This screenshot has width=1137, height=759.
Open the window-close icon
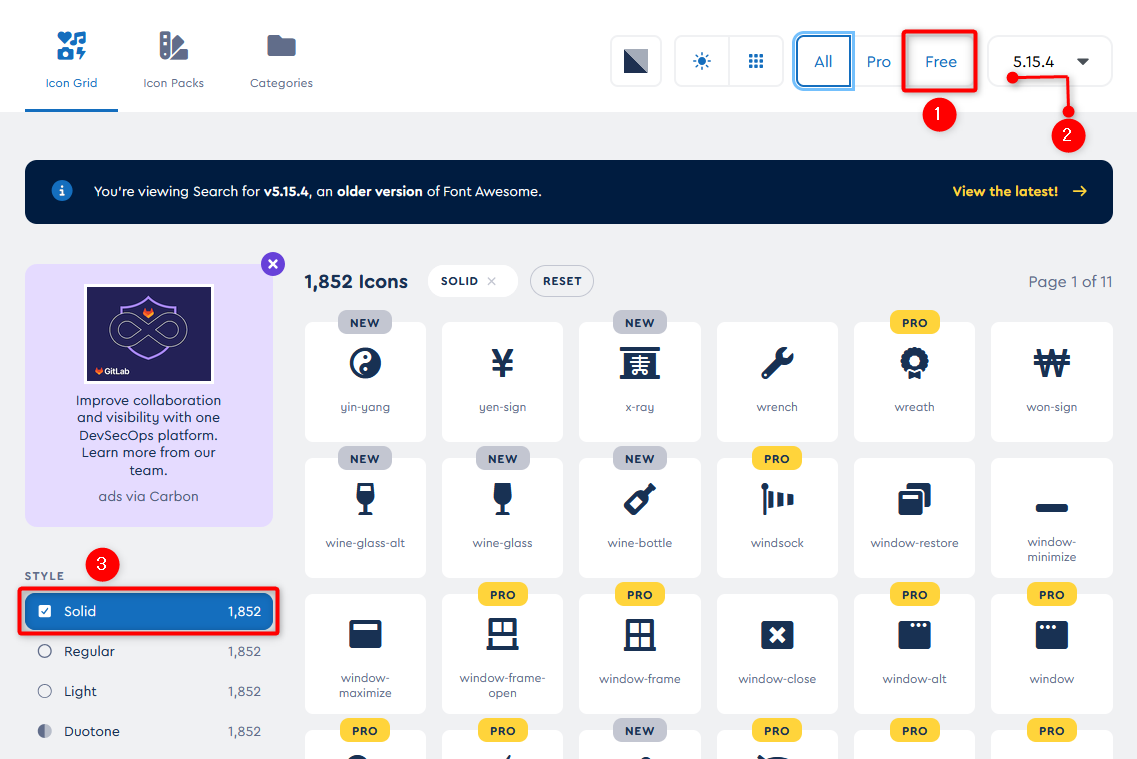(x=777, y=654)
